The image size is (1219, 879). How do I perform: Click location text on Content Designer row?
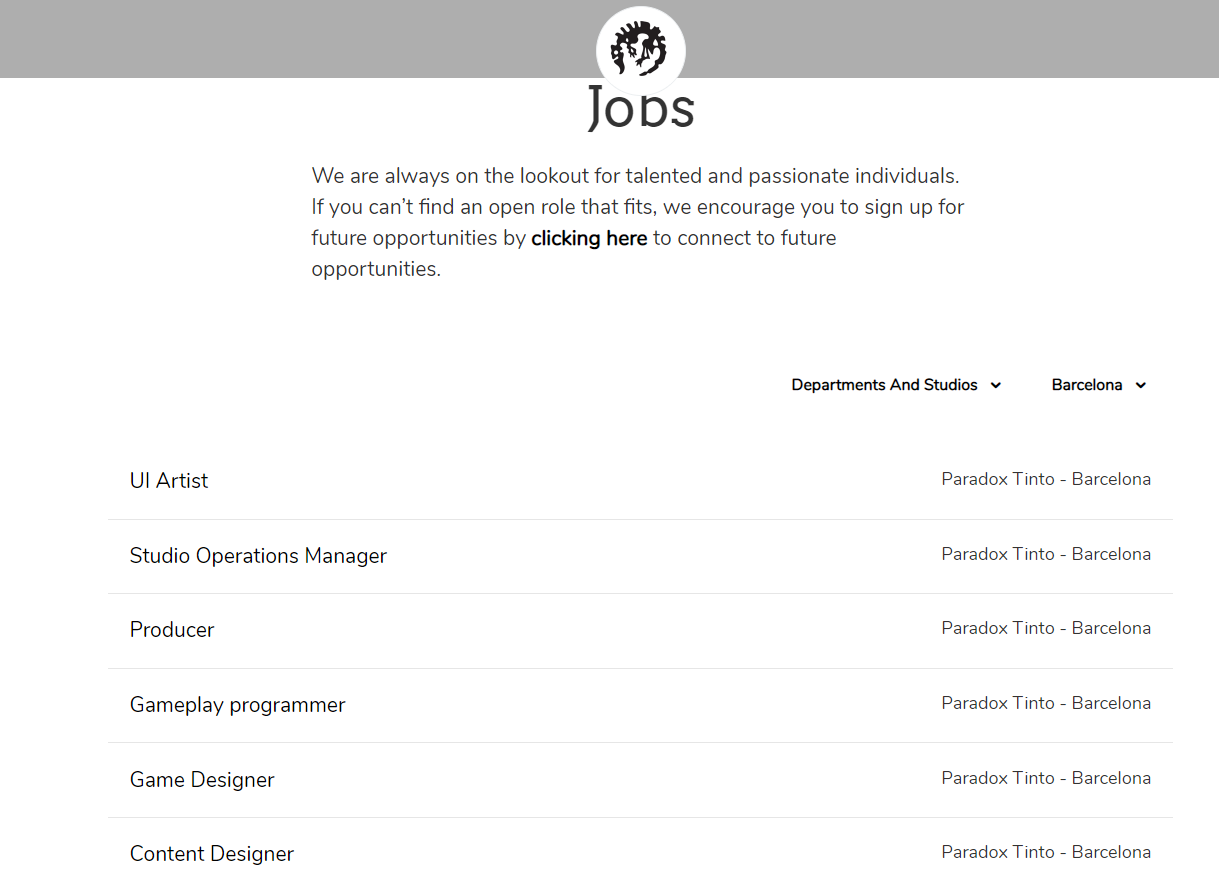click(x=1045, y=852)
